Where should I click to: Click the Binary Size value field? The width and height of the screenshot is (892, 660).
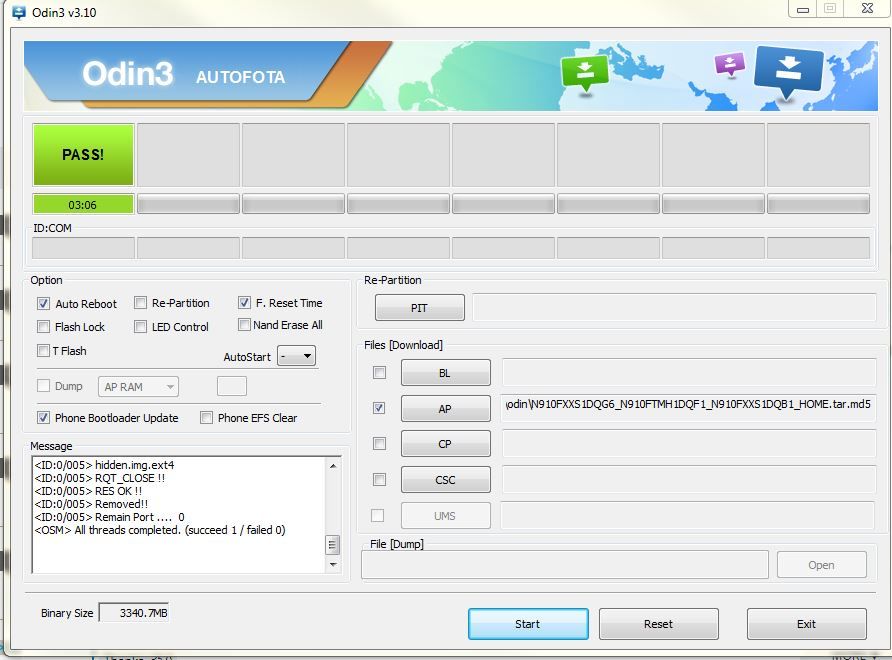(x=134, y=613)
